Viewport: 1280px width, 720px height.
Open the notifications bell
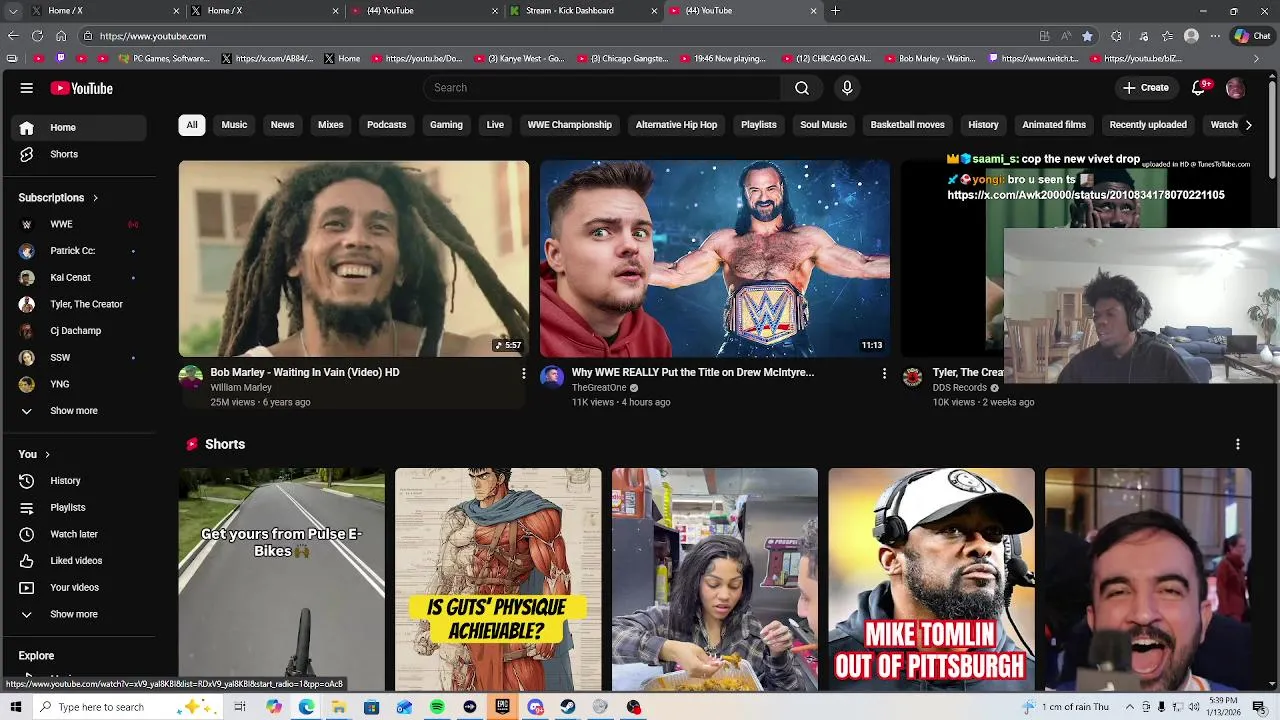tap(1198, 88)
